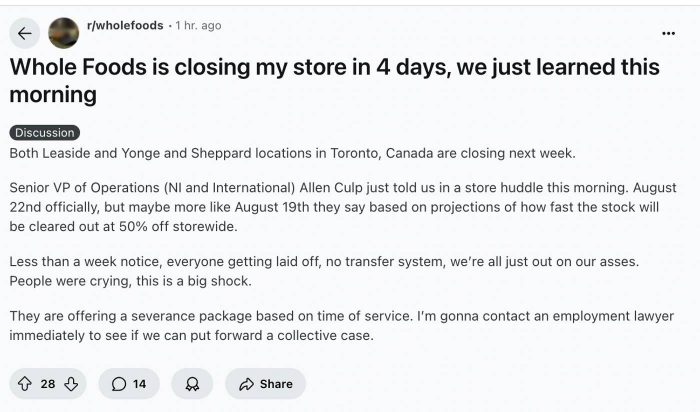Downvote the post with the down arrow
The image size is (700, 412).
point(71,384)
